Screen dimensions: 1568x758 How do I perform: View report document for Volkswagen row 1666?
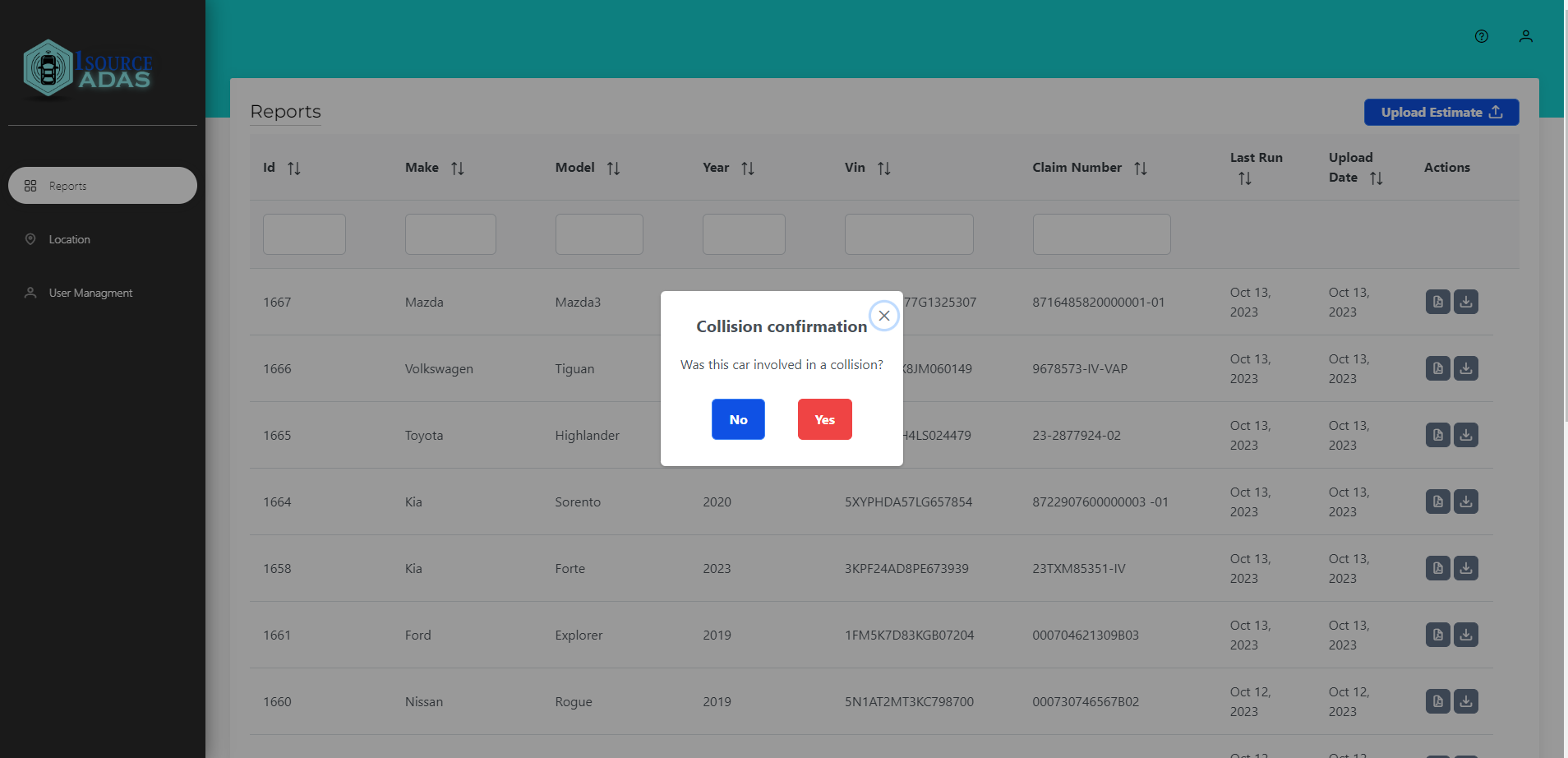tap(1438, 368)
